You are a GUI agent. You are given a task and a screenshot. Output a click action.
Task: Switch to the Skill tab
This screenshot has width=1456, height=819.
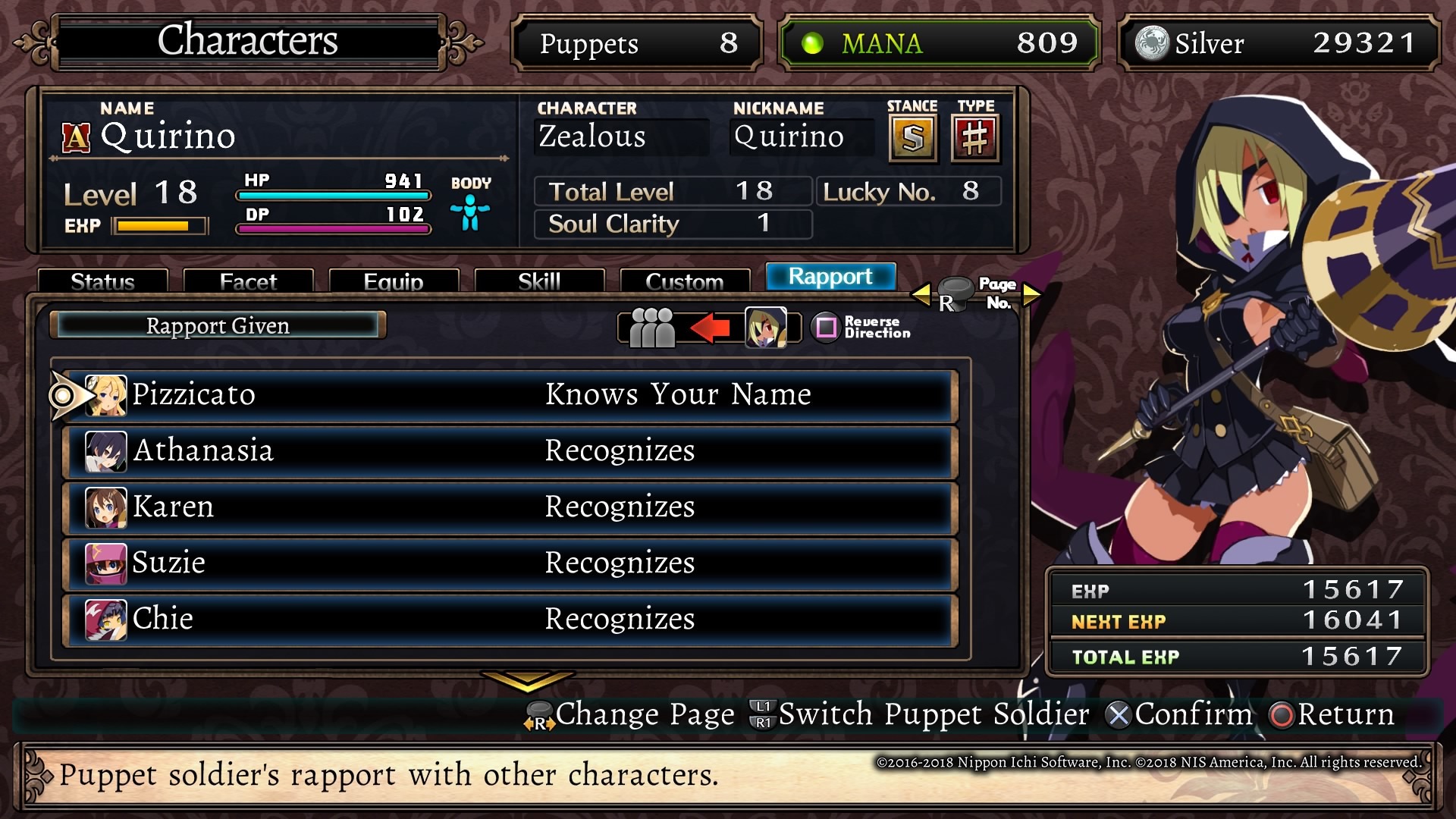(x=539, y=281)
